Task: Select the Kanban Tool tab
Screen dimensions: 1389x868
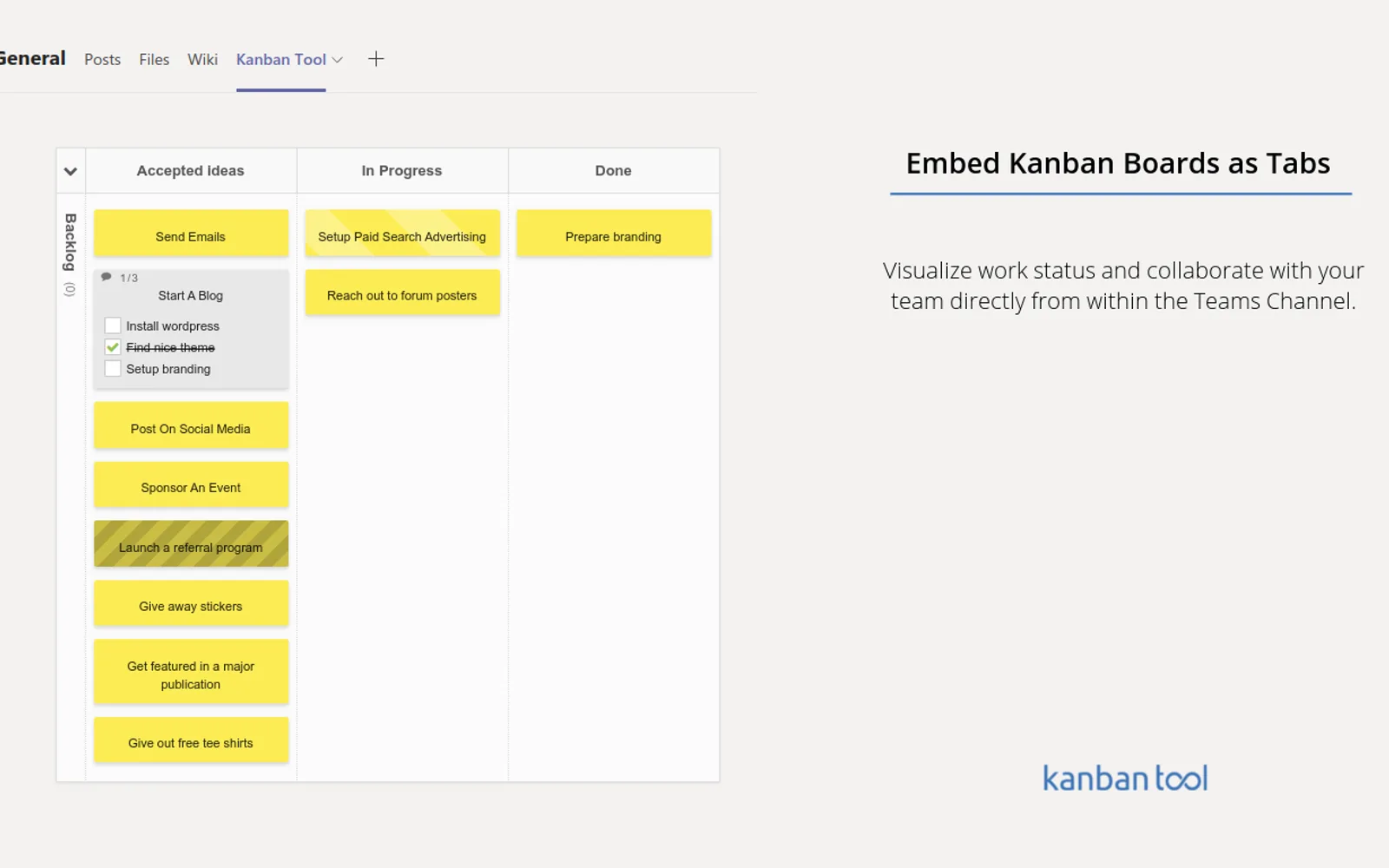Action: click(x=280, y=59)
